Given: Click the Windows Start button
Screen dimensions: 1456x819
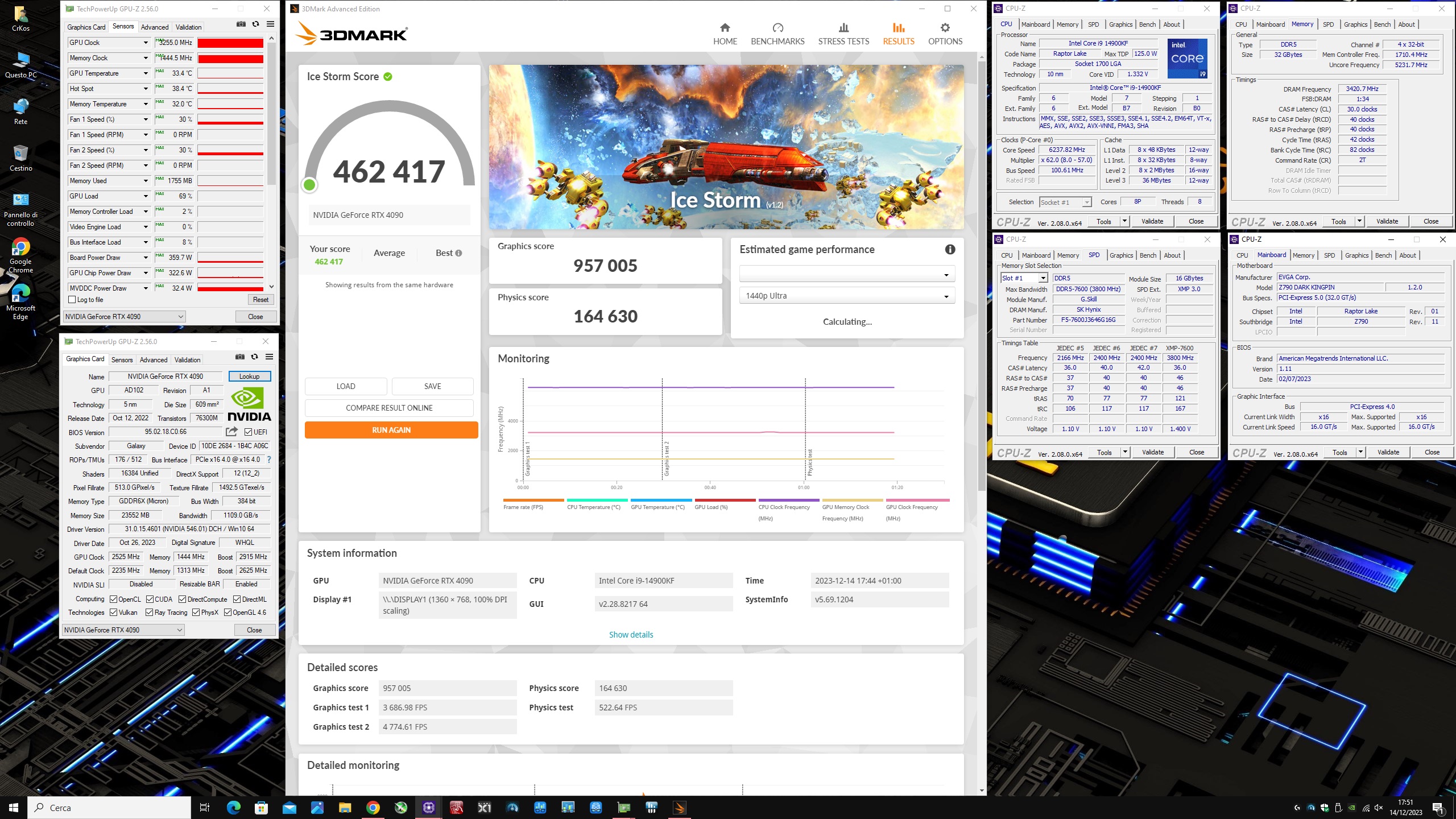Looking at the screenshot, I should point(14,808).
